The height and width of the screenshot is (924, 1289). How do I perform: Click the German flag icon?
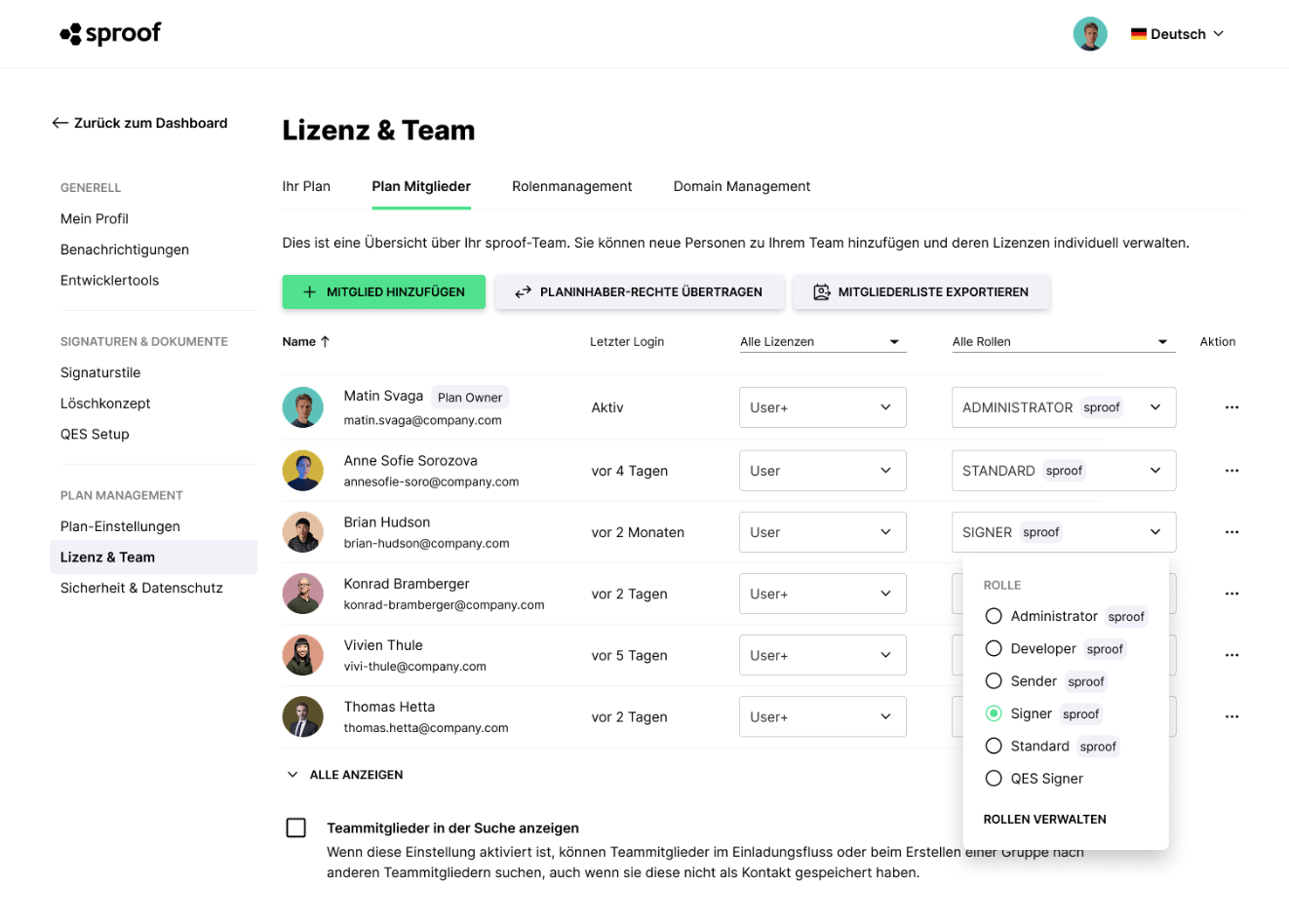(1138, 34)
